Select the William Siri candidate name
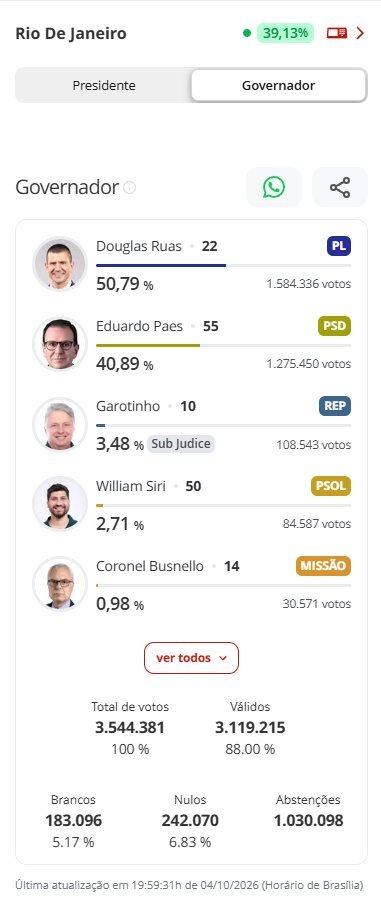This screenshot has height=904, width=381. point(131,486)
